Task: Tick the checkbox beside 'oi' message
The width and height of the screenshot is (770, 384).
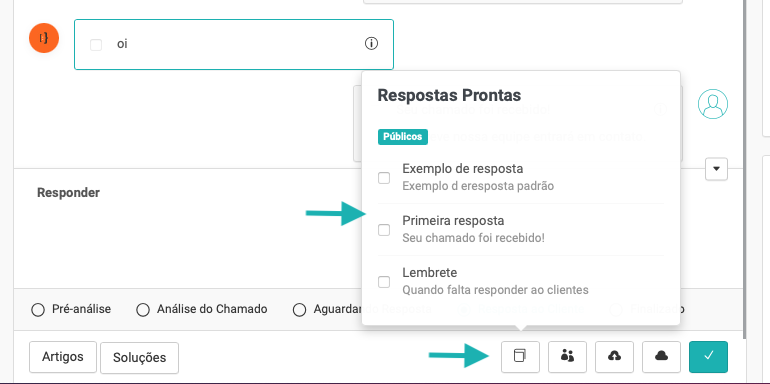Action: pos(96,45)
